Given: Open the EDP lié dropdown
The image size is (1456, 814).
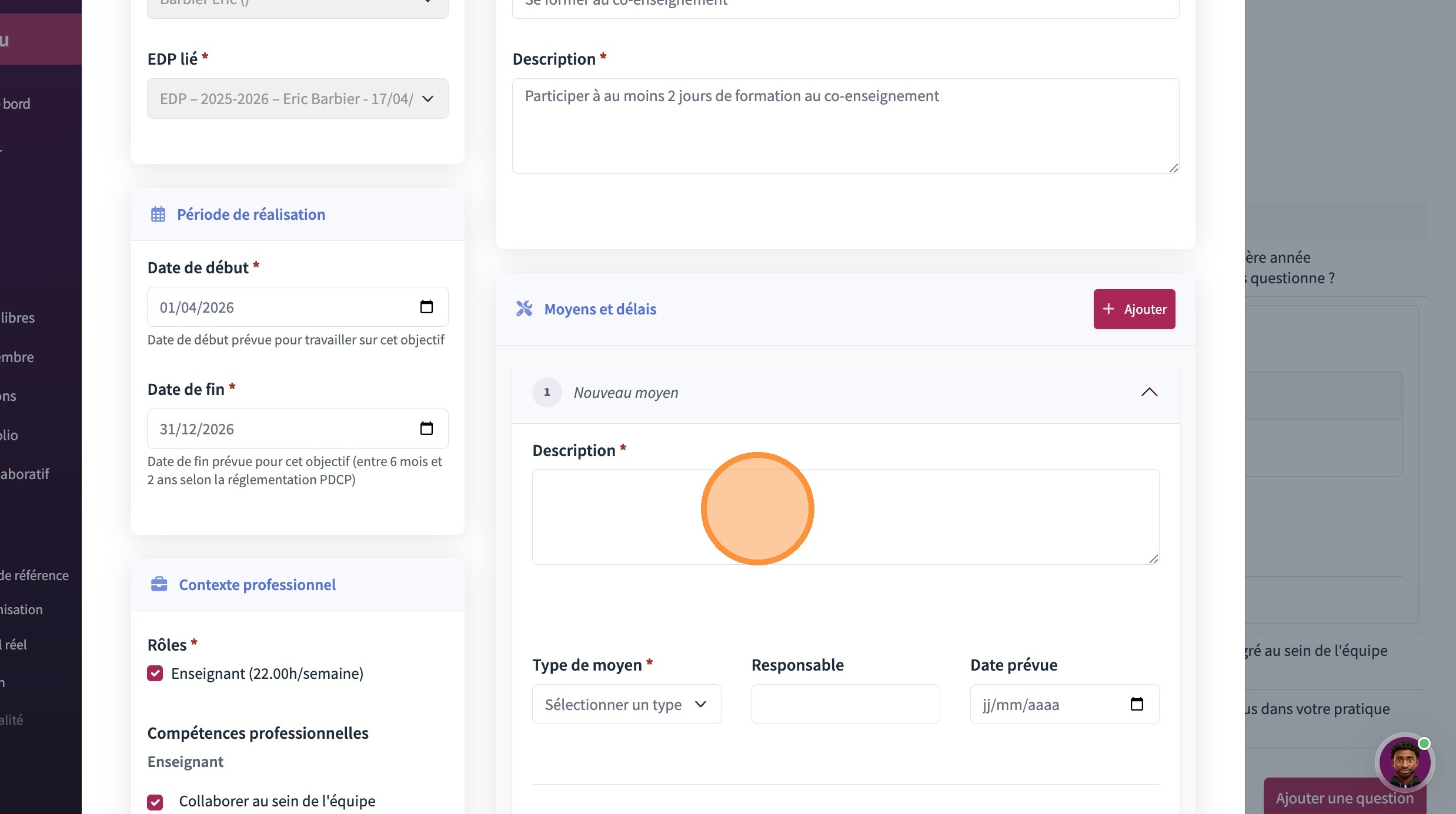Looking at the screenshot, I should 298,99.
